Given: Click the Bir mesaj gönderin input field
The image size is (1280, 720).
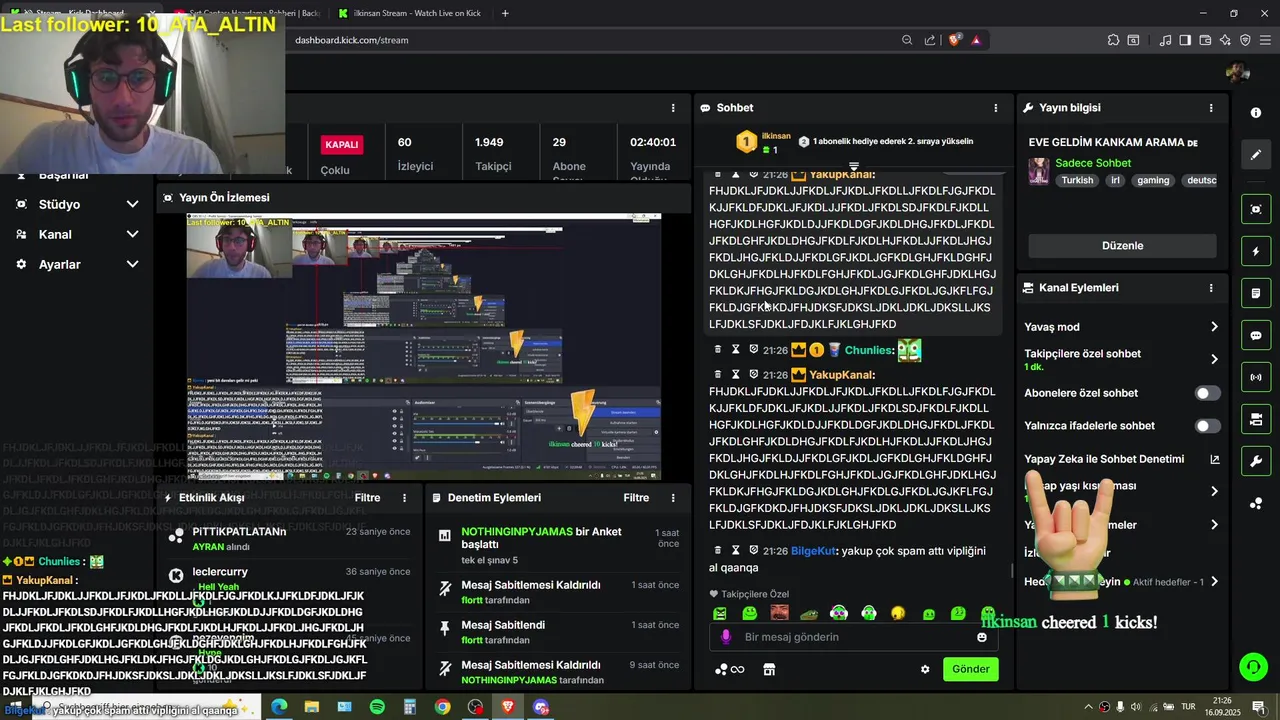Looking at the screenshot, I should 852,637.
